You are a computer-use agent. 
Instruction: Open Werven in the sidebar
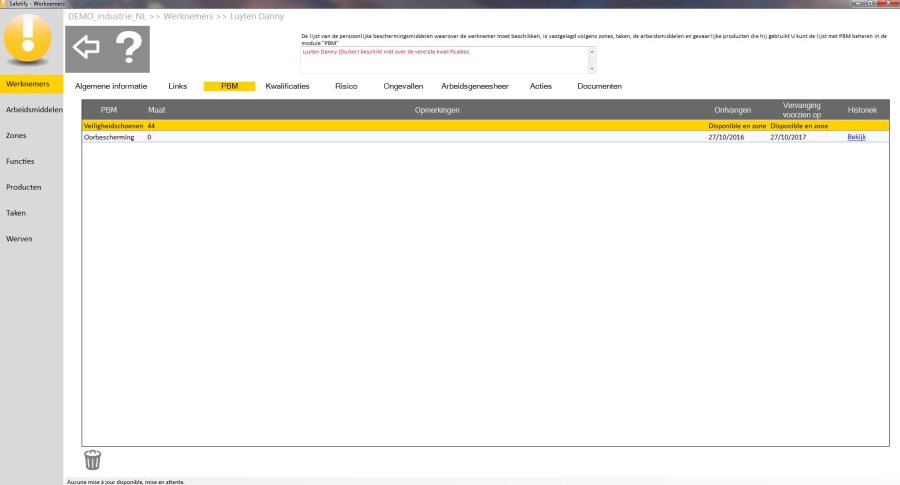tap(19, 239)
